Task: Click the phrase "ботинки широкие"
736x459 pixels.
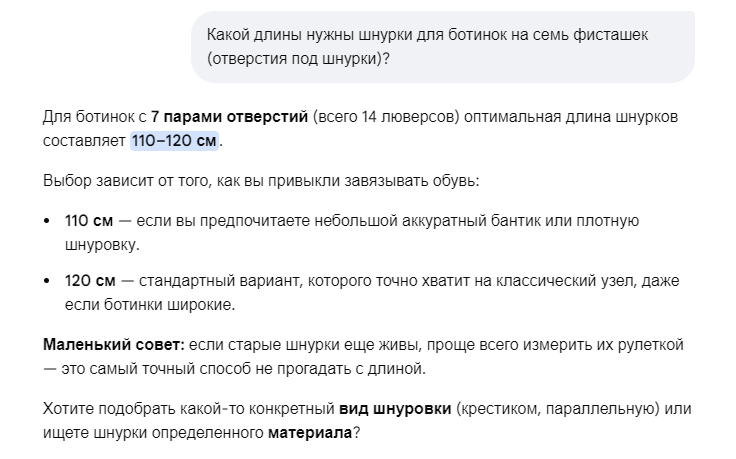Action: tap(168, 305)
